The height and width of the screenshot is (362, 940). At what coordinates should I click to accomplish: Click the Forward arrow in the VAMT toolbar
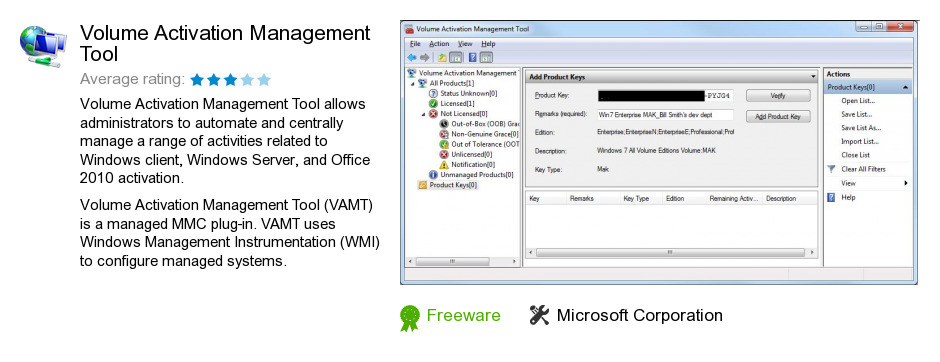click(425, 58)
